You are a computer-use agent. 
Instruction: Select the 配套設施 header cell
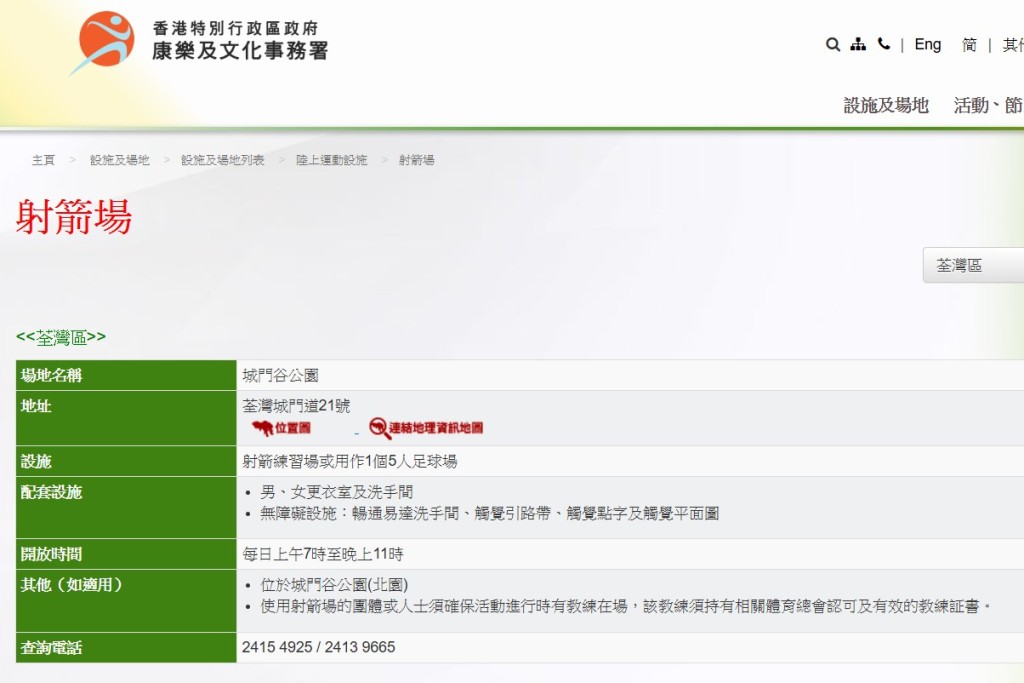click(x=126, y=507)
